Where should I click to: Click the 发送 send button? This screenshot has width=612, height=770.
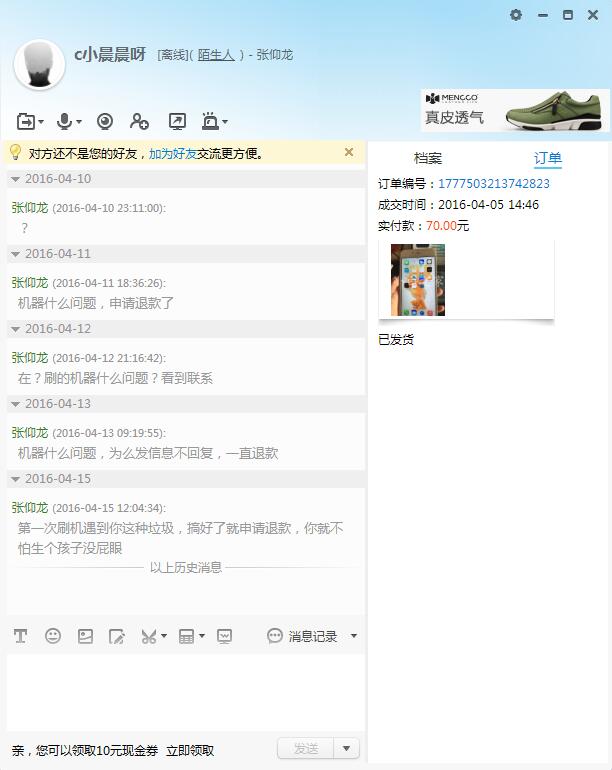(306, 748)
